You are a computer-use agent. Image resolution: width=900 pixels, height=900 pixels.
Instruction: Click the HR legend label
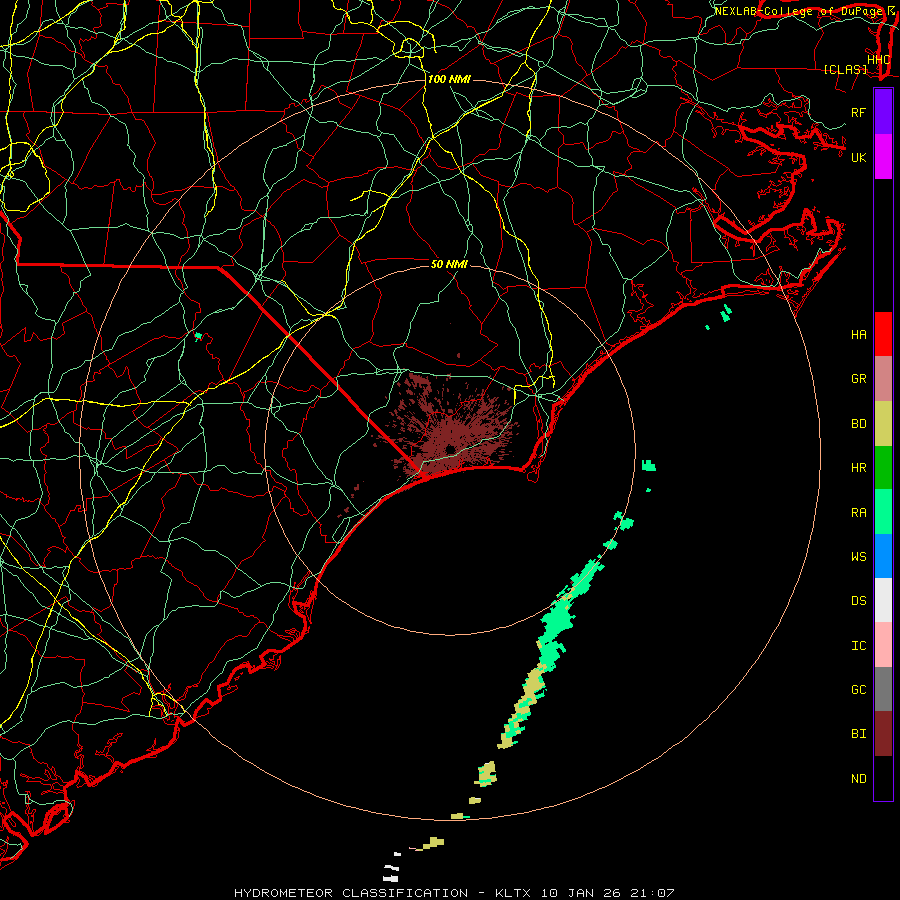point(858,468)
